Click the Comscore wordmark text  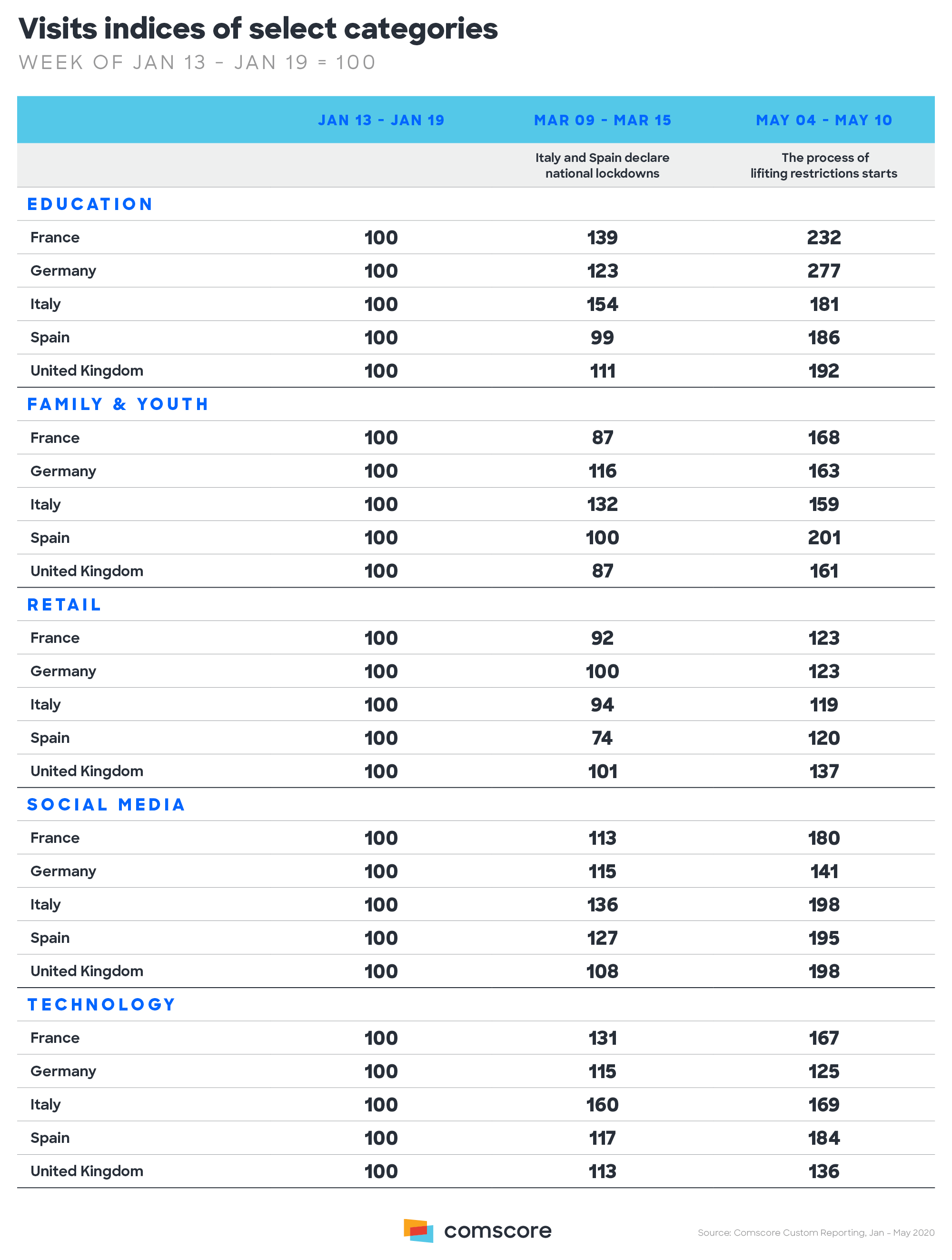coord(497,1231)
